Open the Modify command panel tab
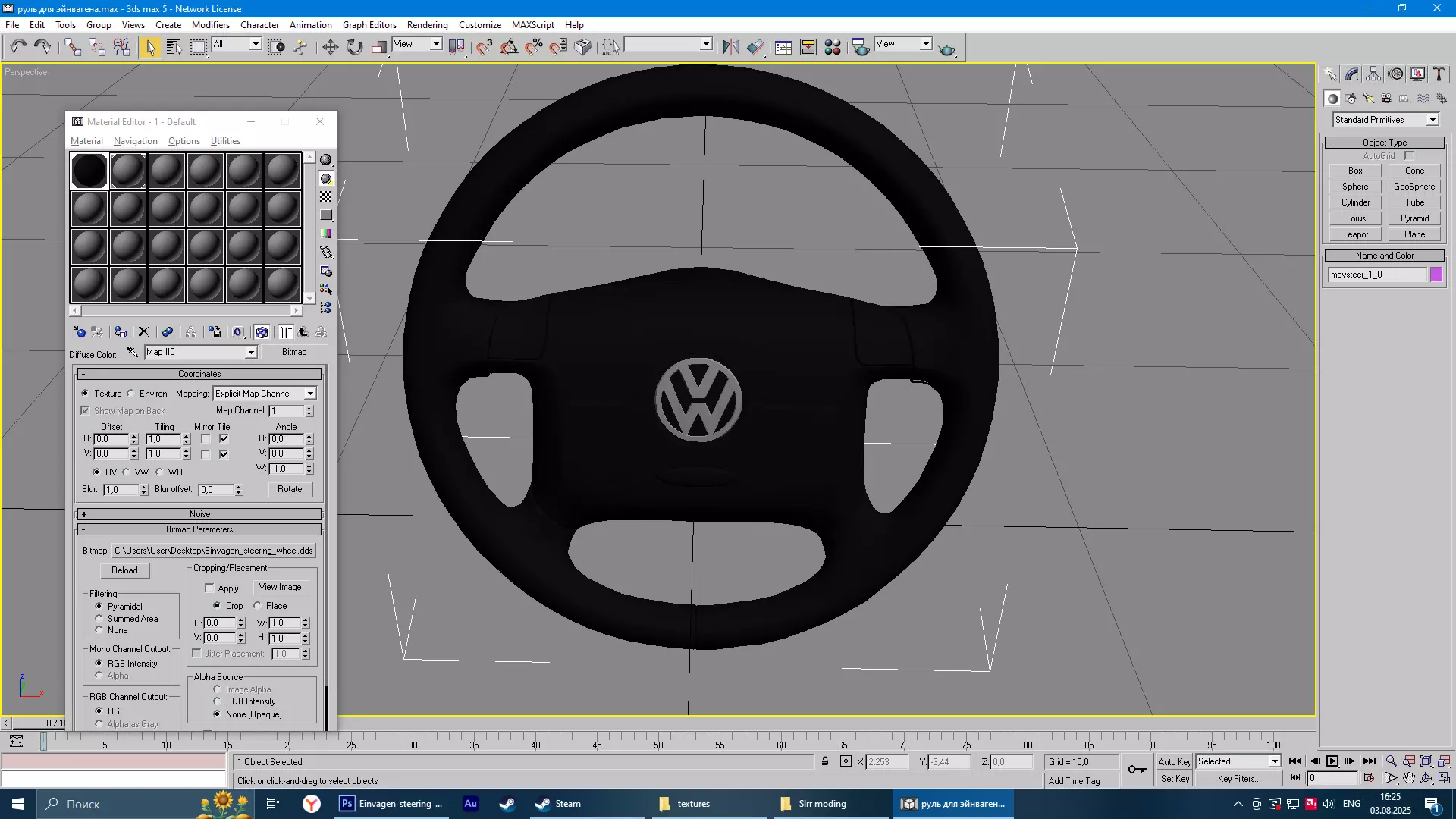Screen dimensions: 1456x819 click(x=1351, y=74)
